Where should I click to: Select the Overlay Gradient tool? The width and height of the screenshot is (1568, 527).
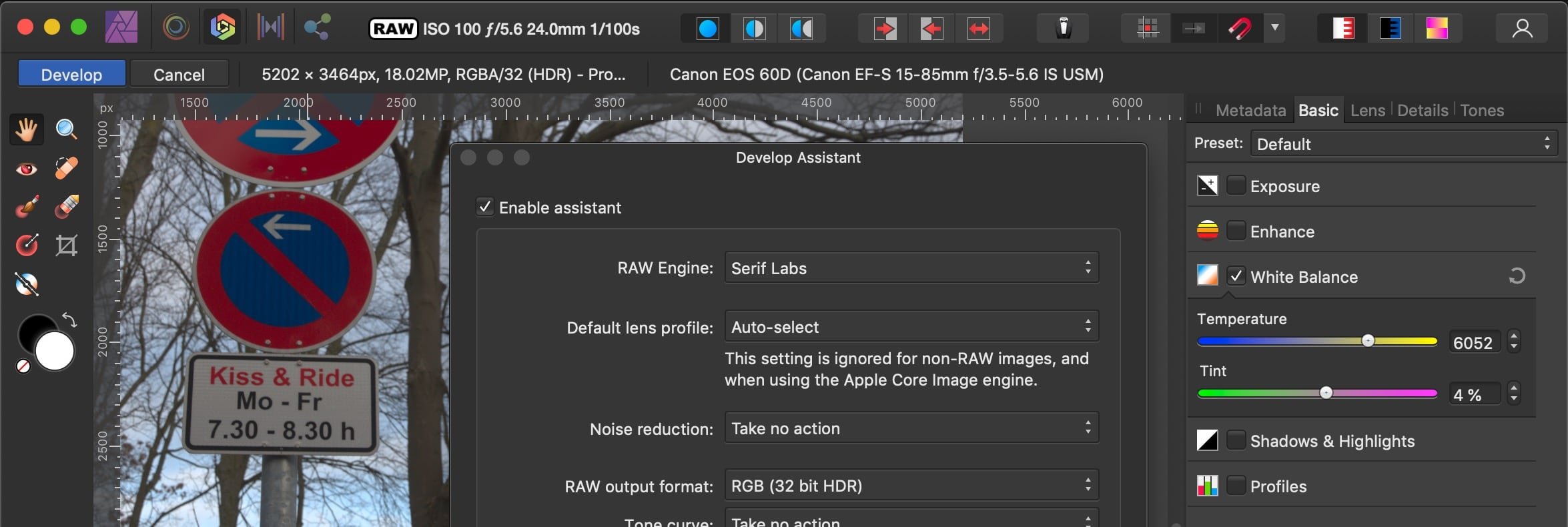click(x=27, y=245)
